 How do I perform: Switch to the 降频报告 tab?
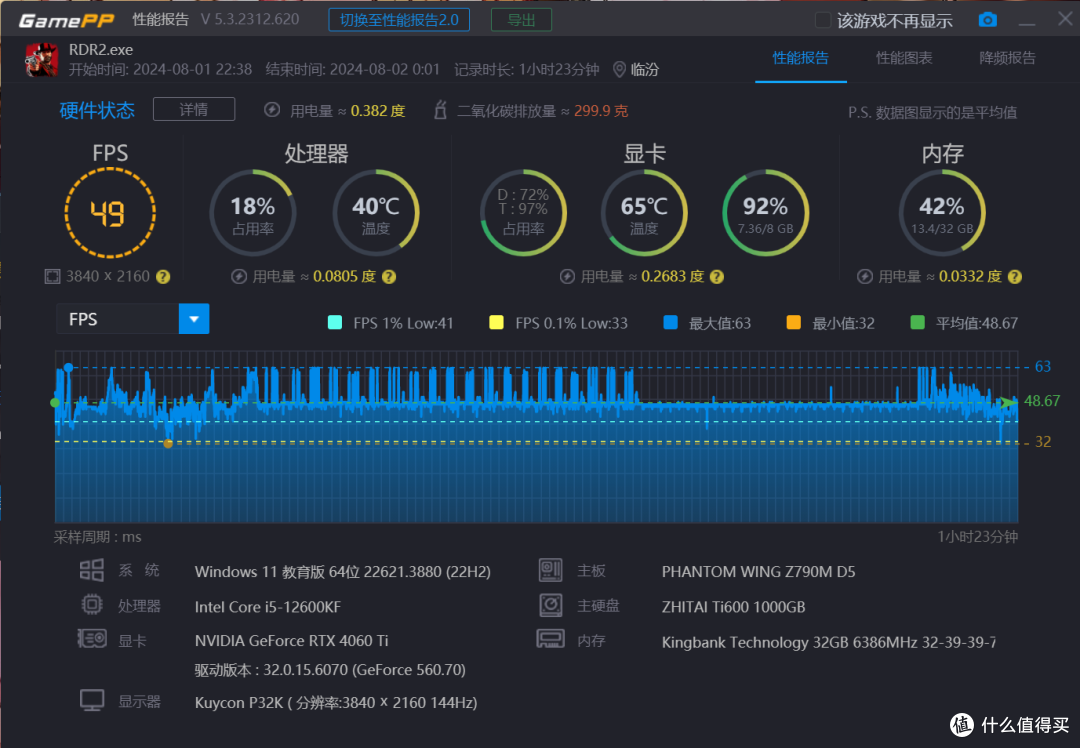[1007, 58]
